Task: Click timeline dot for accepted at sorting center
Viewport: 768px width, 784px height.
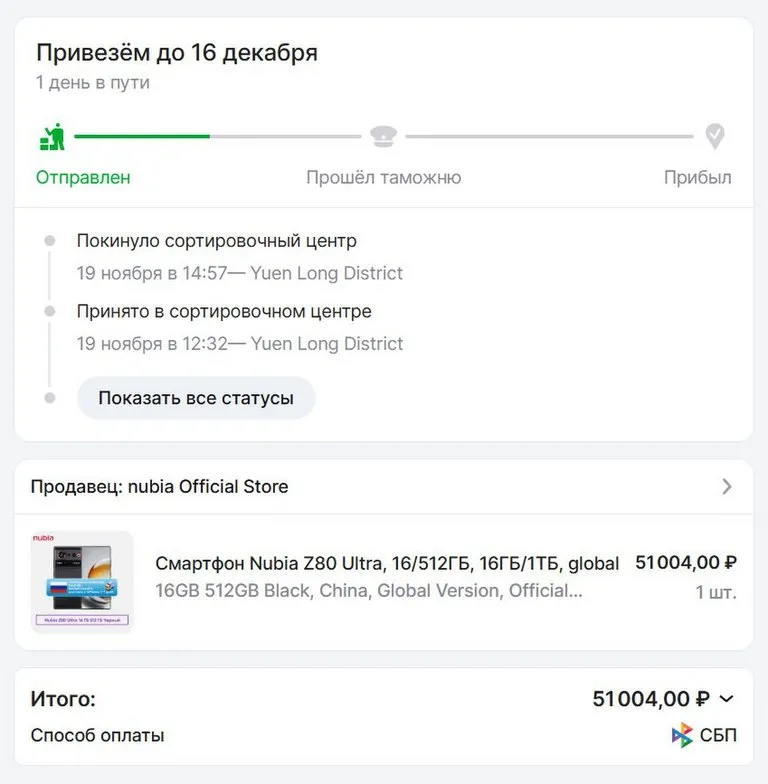Action: tap(50, 311)
